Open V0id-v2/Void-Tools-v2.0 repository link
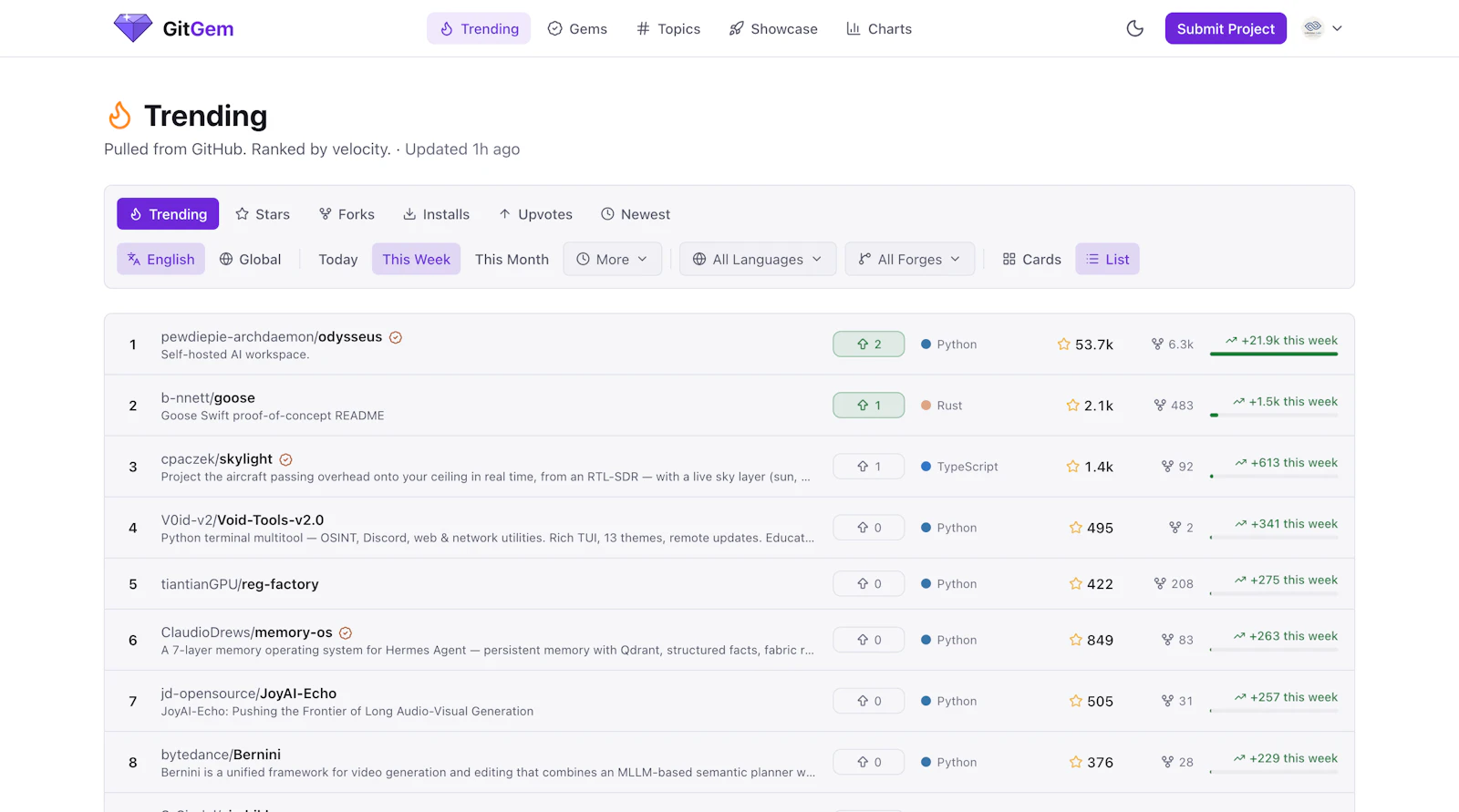 coord(243,519)
